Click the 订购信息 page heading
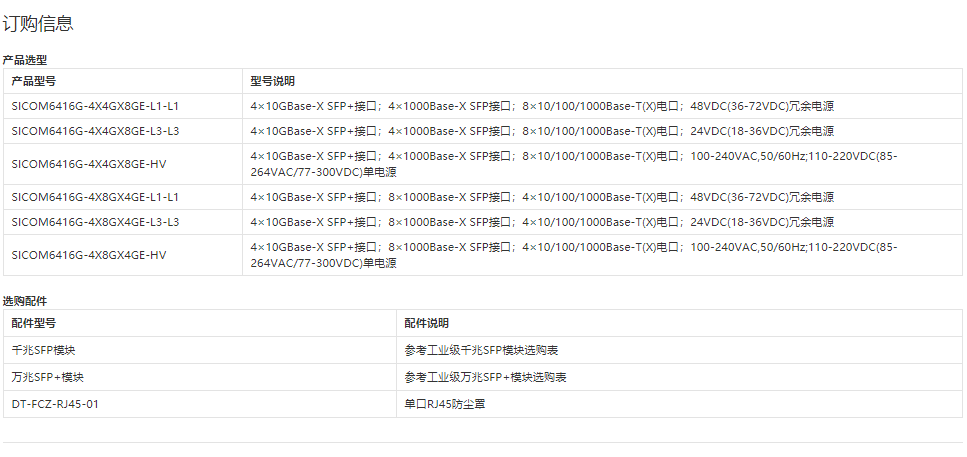 tap(38, 24)
